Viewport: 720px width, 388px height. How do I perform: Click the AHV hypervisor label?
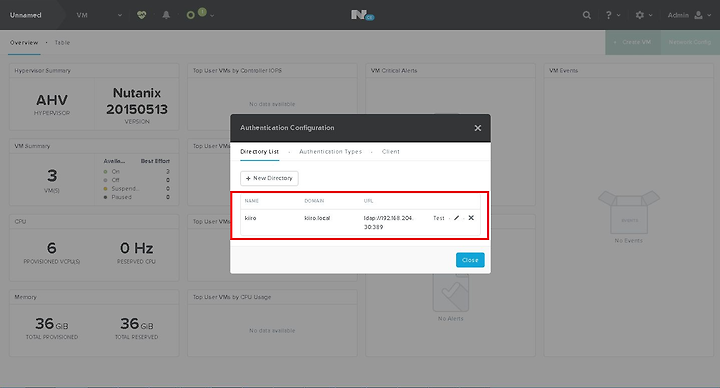(52, 100)
